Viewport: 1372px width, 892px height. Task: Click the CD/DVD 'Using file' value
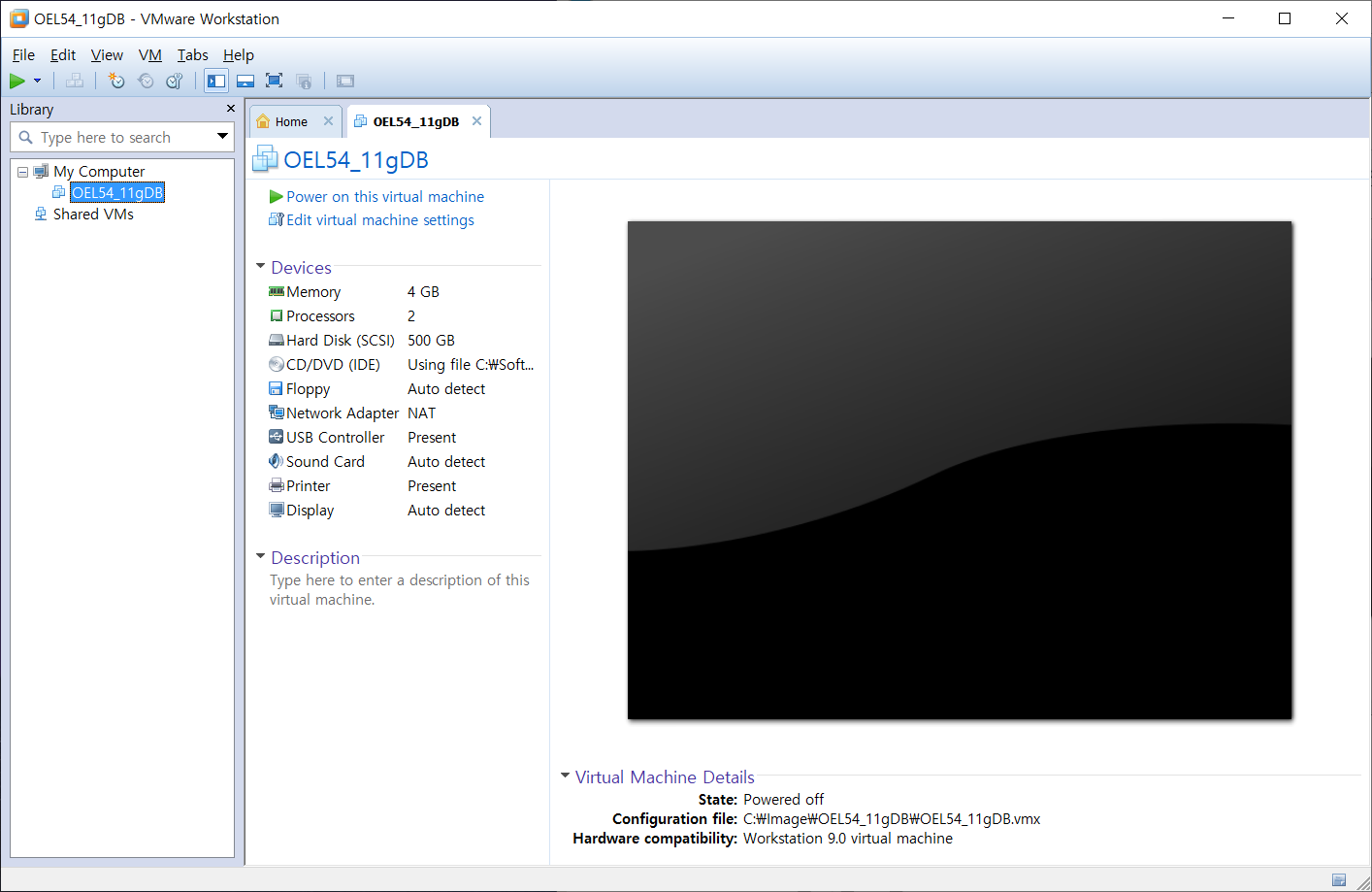tap(471, 365)
